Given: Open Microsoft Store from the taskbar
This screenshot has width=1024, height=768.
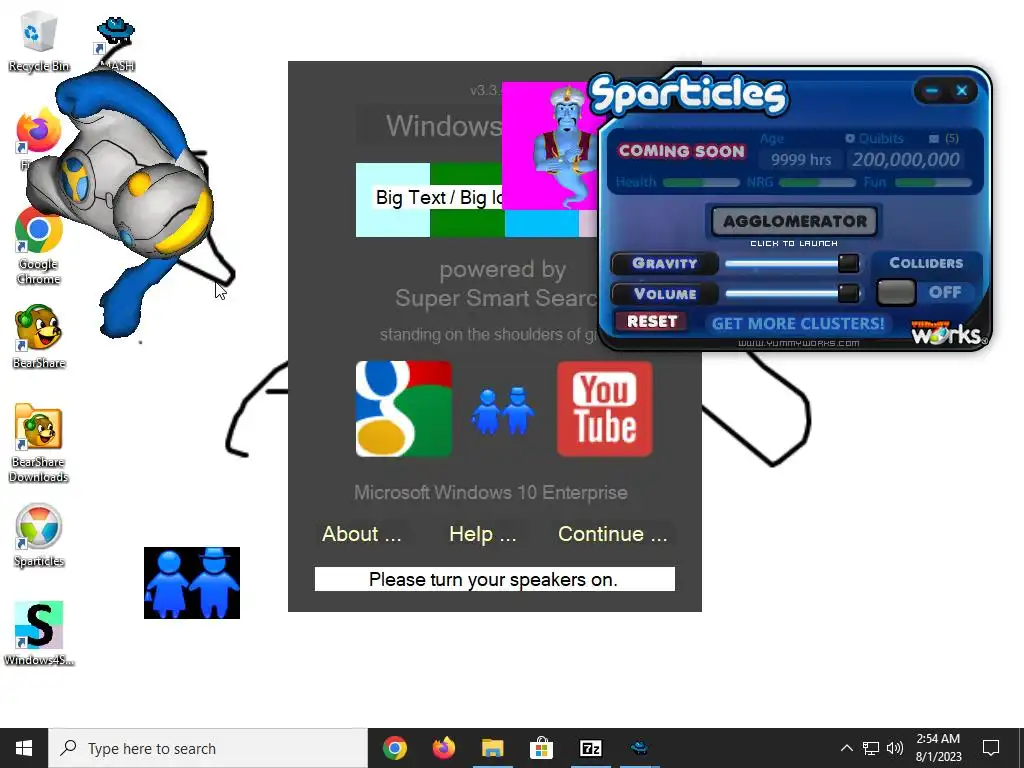Looking at the screenshot, I should (x=541, y=748).
